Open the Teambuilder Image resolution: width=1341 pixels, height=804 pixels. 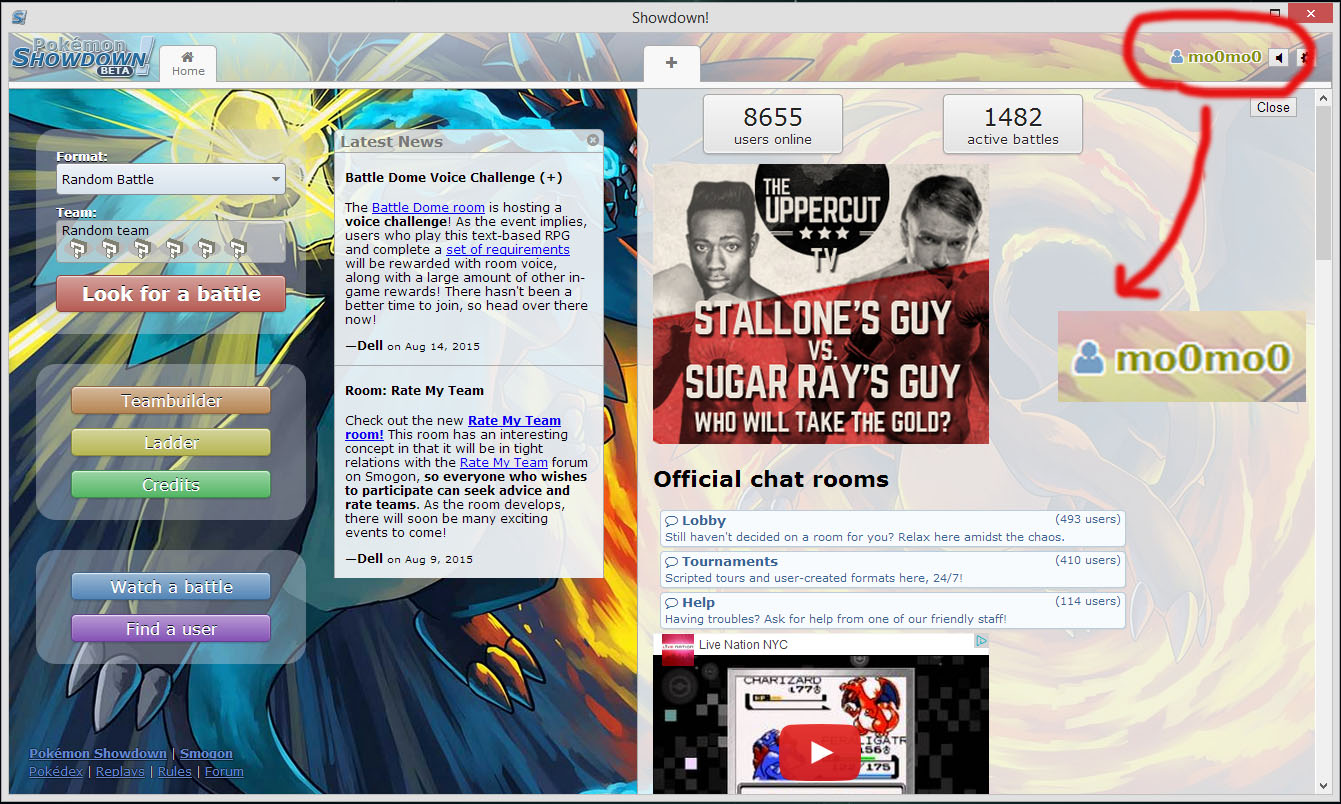point(171,401)
